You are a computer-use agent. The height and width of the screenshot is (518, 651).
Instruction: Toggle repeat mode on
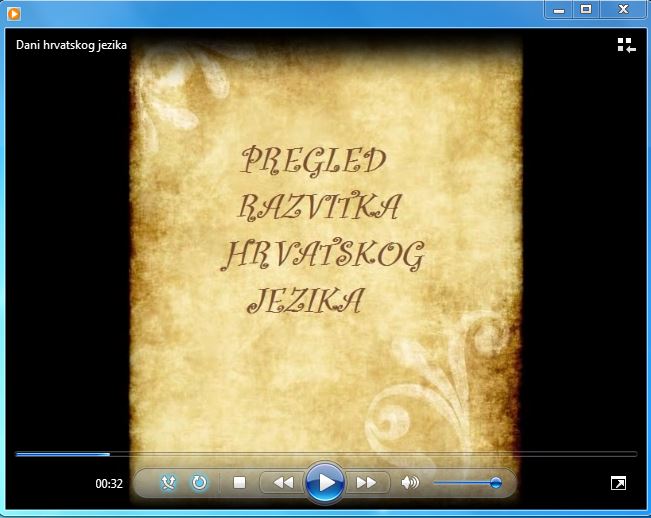199,483
